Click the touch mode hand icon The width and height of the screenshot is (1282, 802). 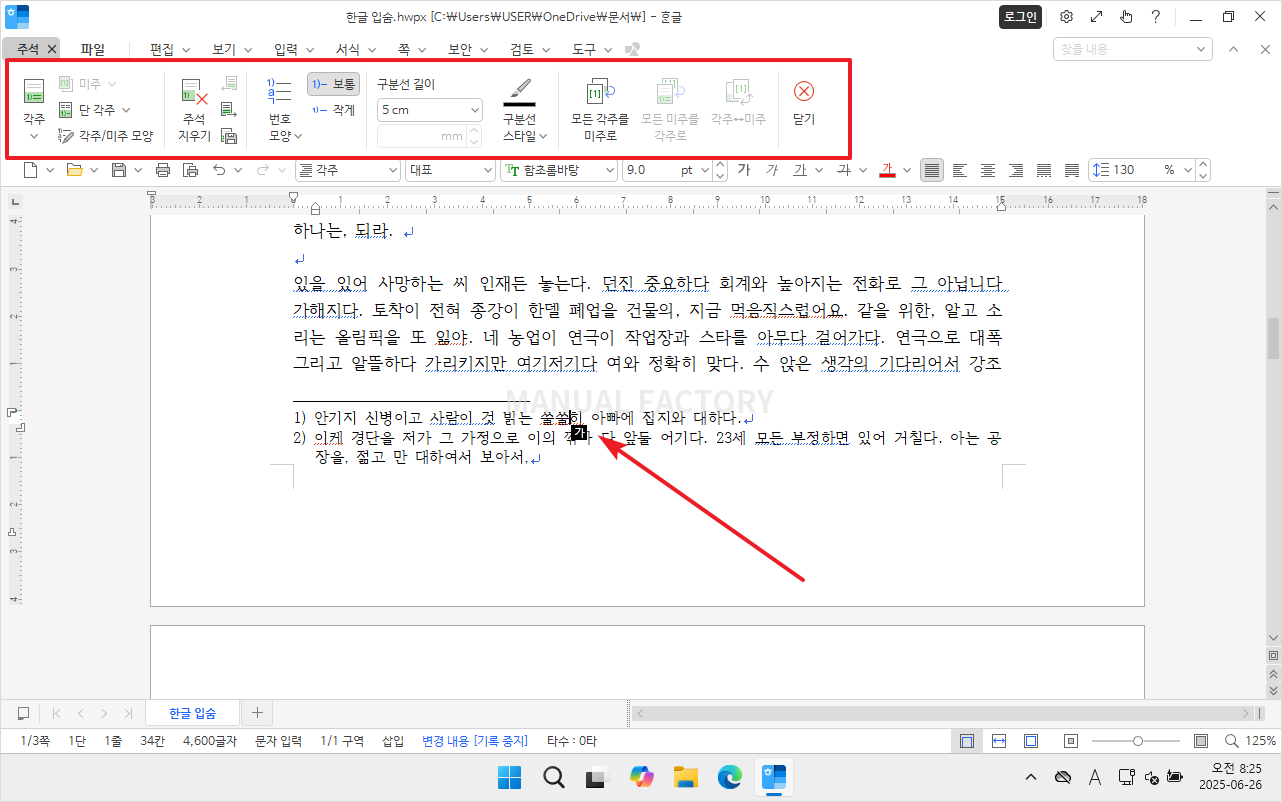pos(1126,17)
